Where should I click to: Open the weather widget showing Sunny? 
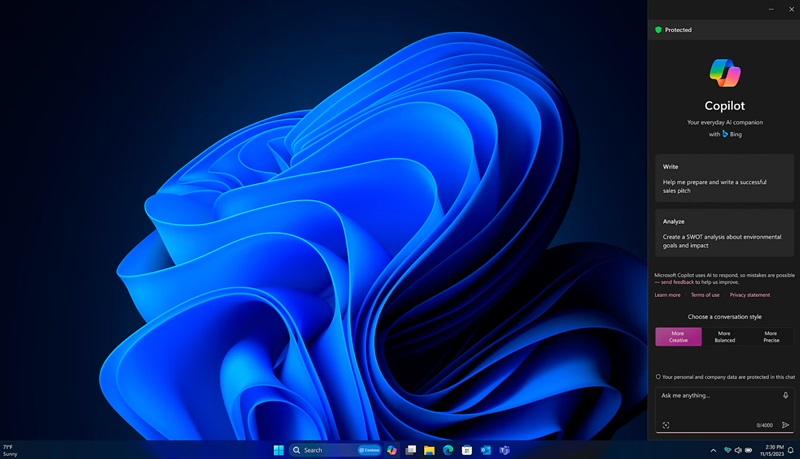(x=10, y=450)
